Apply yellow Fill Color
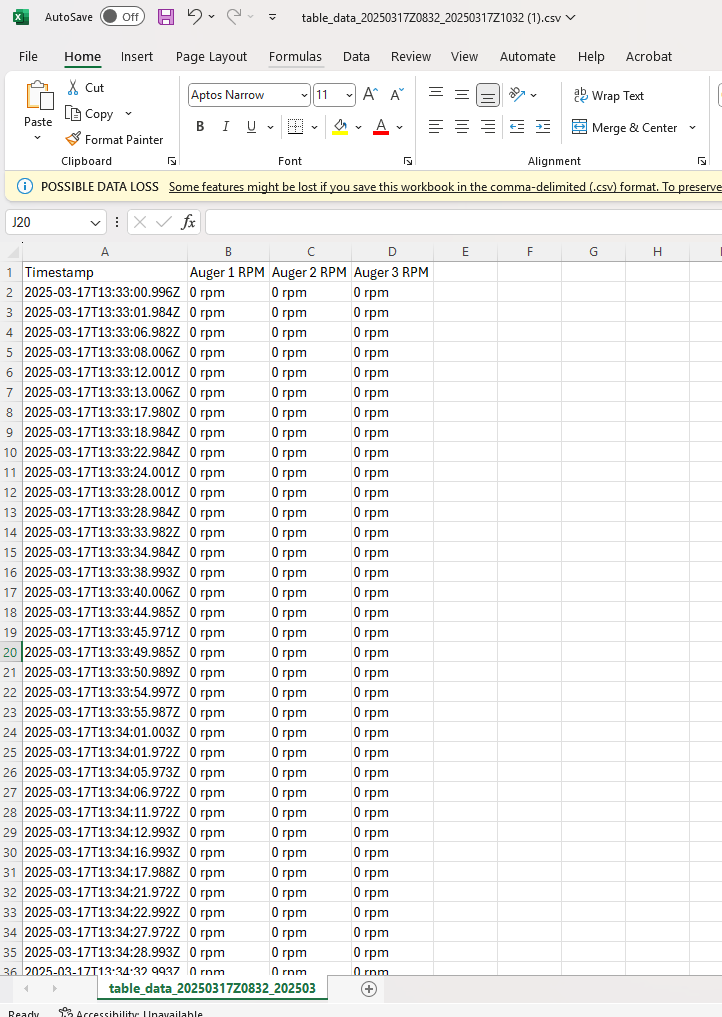This screenshot has width=722, height=1017. coord(341,126)
